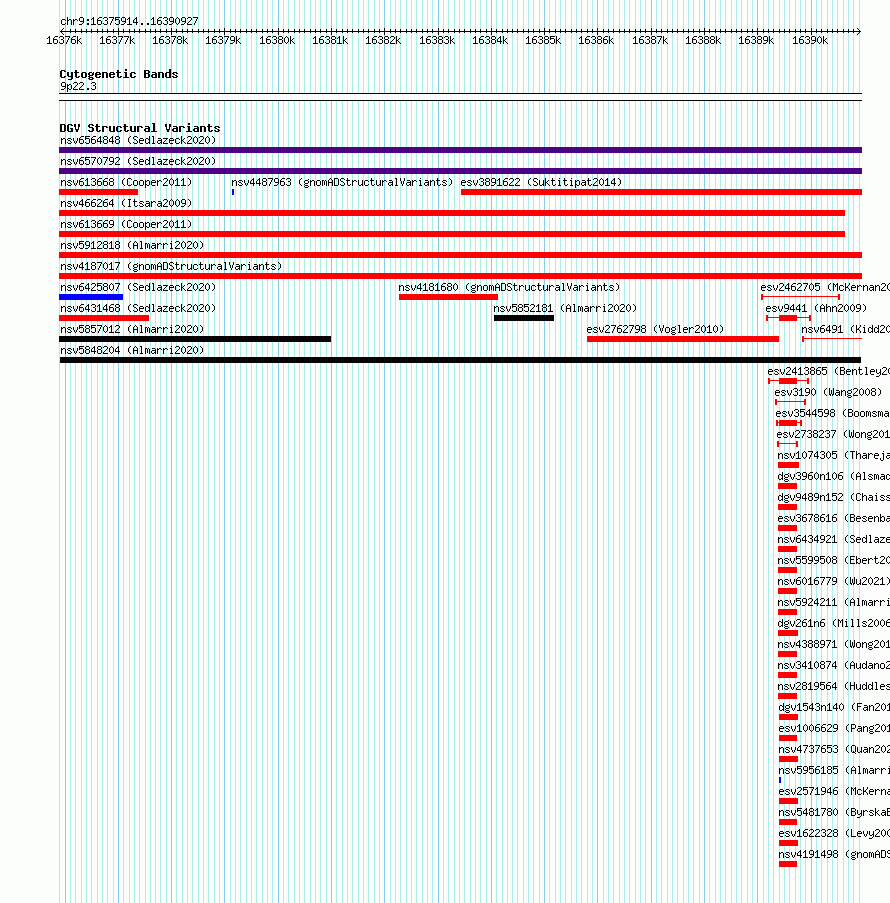Select nsv4191498 variant label
890x903 pixels.
834,855
